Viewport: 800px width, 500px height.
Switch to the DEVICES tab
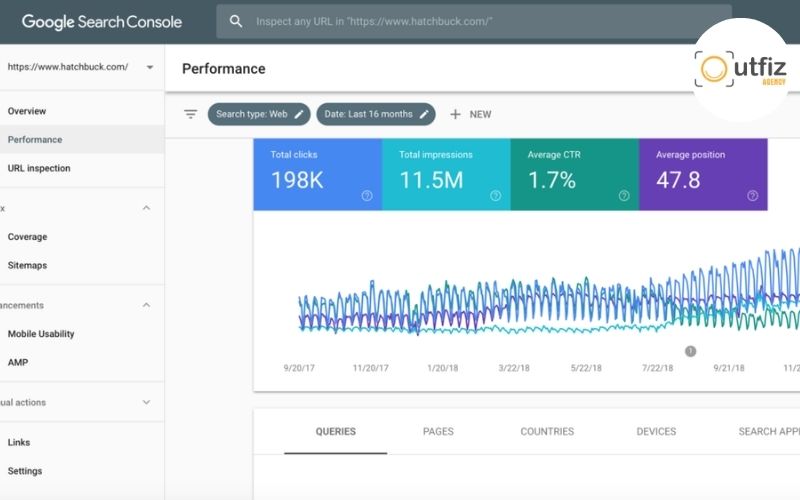pos(656,432)
